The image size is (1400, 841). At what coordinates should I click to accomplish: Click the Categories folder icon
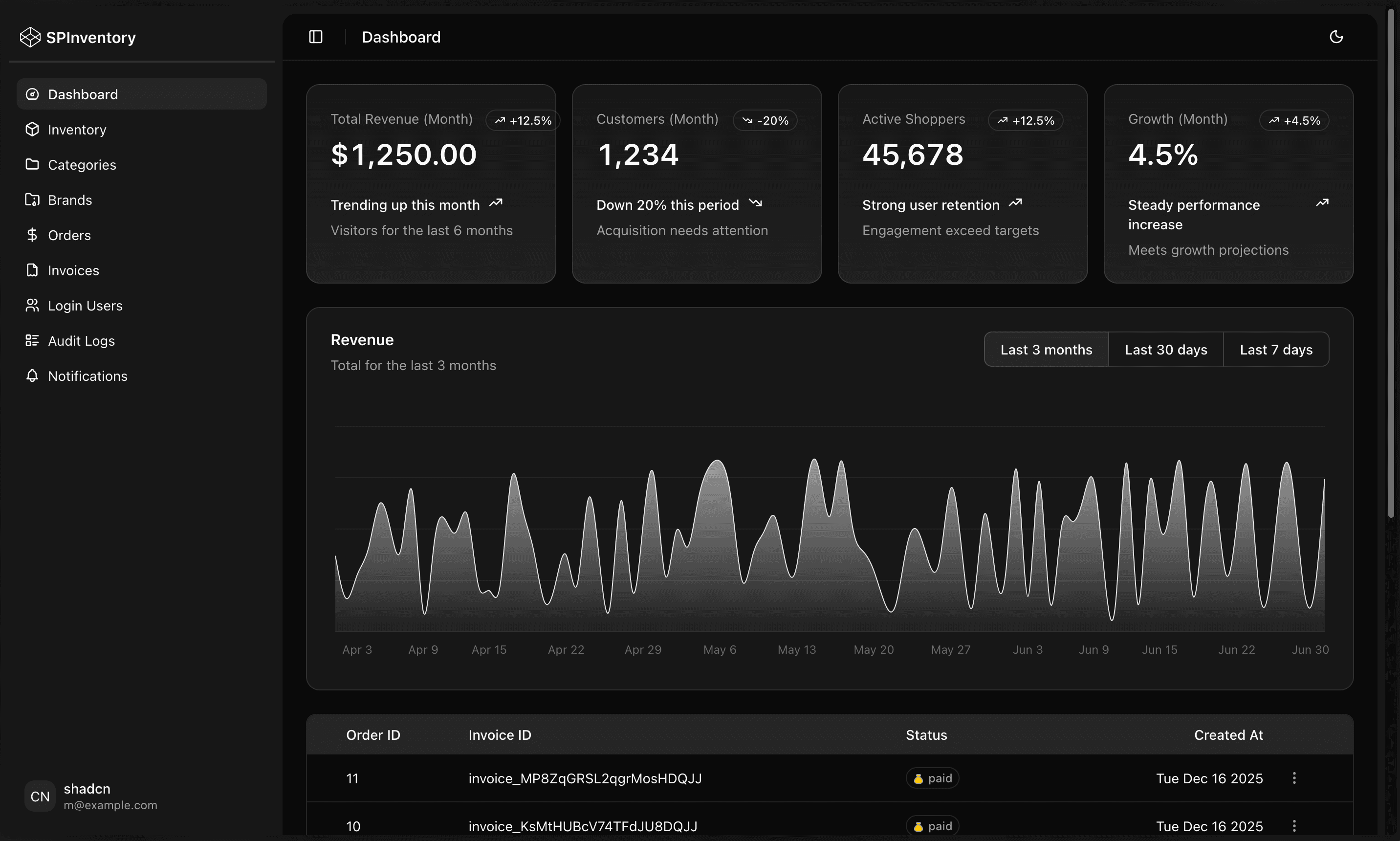click(32, 164)
